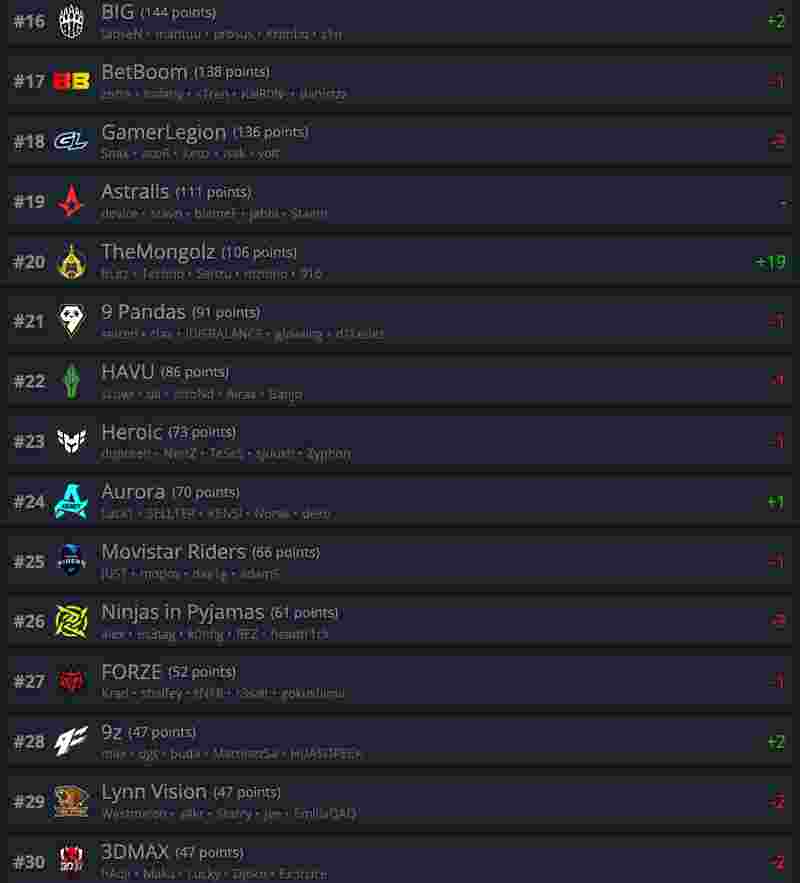Open the Heroic team name link
The width and height of the screenshot is (800, 883).
tap(132, 432)
